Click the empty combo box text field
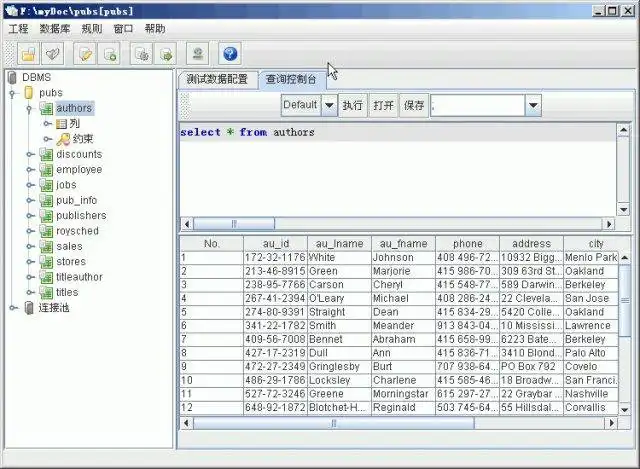Image resolution: width=640 pixels, height=469 pixels. [478, 105]
